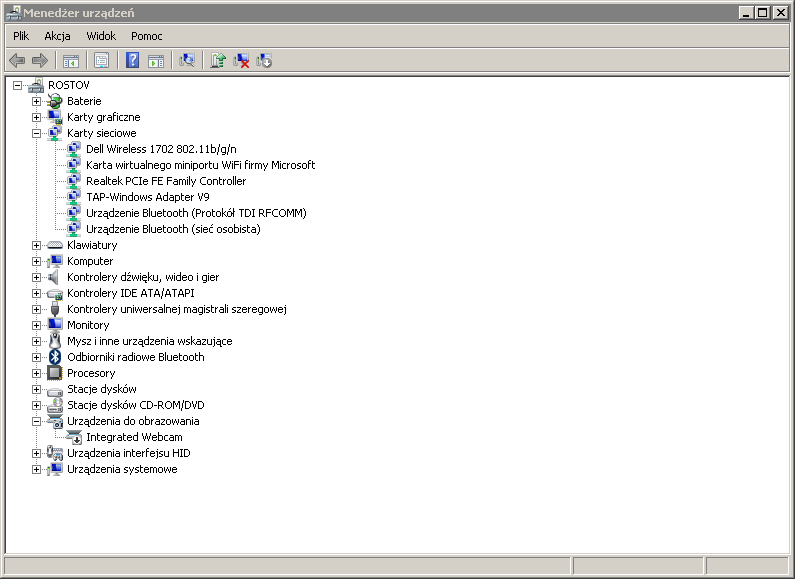Expand the Monitory node
This screenshot has width=795, height=579.
[x=37, y=325]
